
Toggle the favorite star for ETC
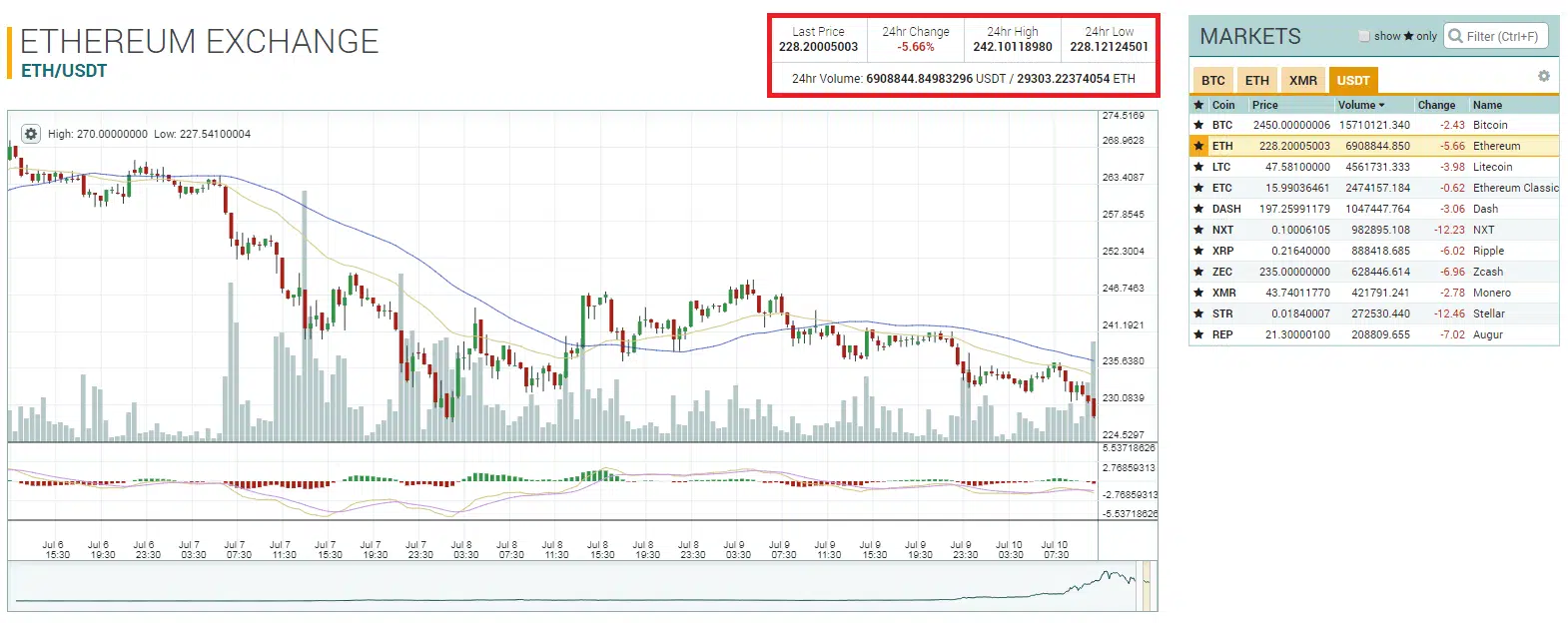(1198, 188)
